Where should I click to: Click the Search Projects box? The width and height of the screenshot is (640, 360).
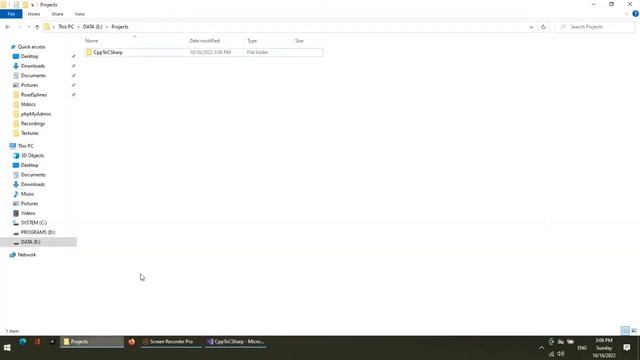pyautogui.click(x=594, y=27)
